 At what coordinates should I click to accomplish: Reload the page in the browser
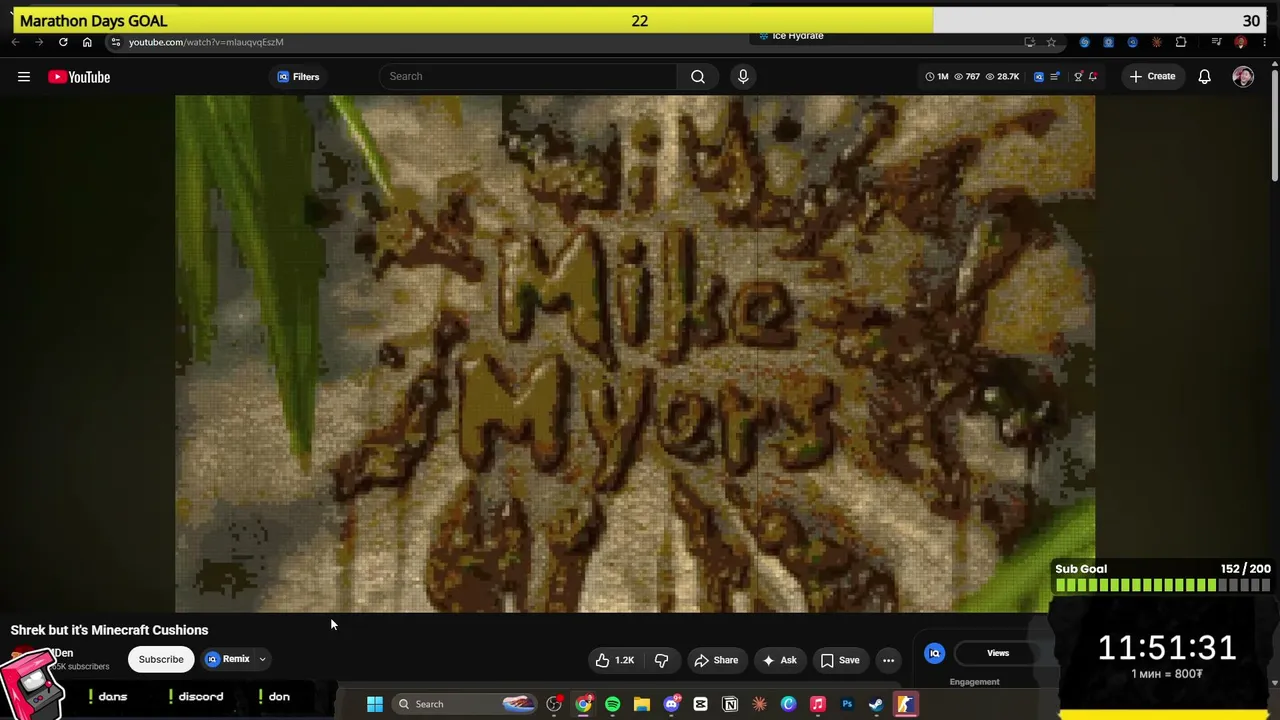[x=63, y=42]
